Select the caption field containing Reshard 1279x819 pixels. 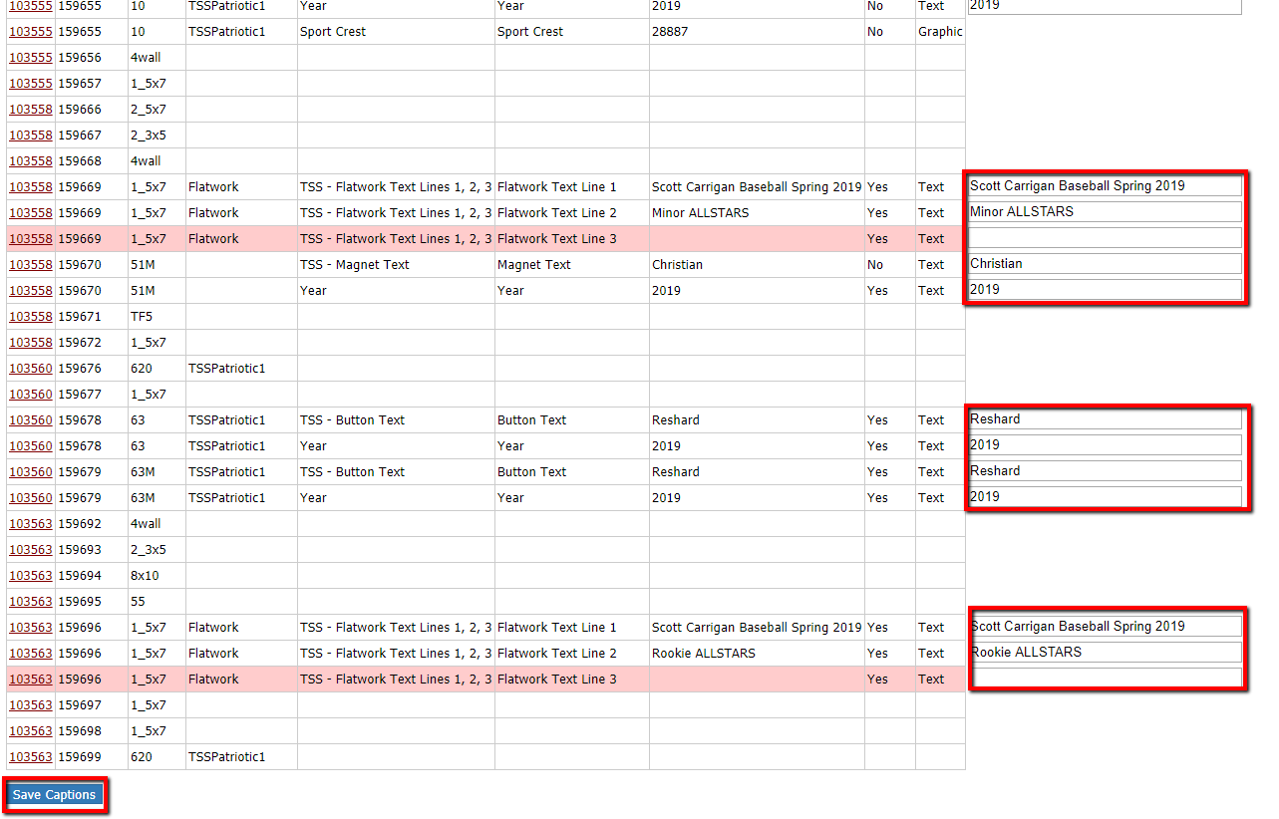[x=1103, y=418]
